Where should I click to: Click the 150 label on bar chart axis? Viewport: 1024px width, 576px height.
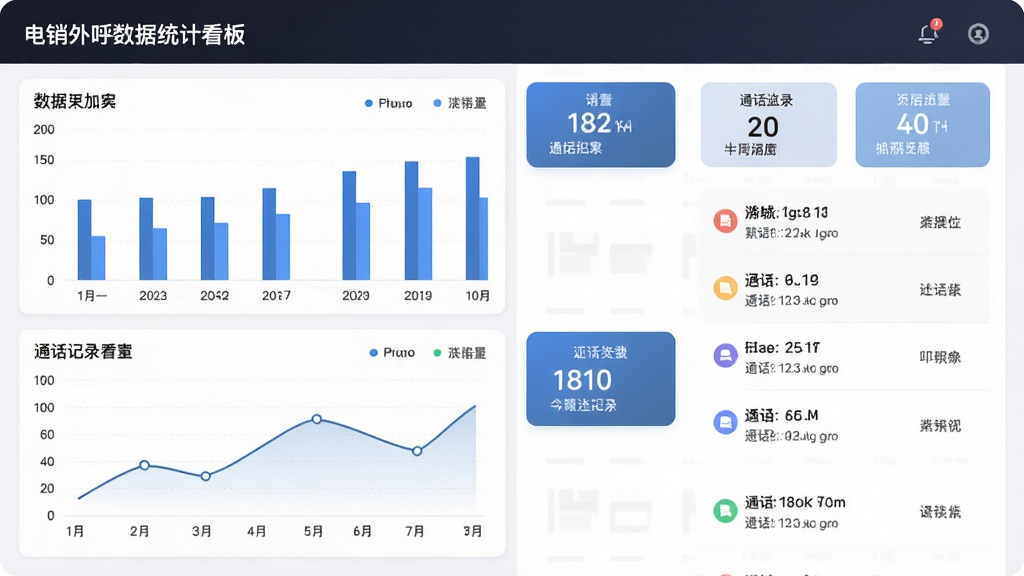[44, 160]
